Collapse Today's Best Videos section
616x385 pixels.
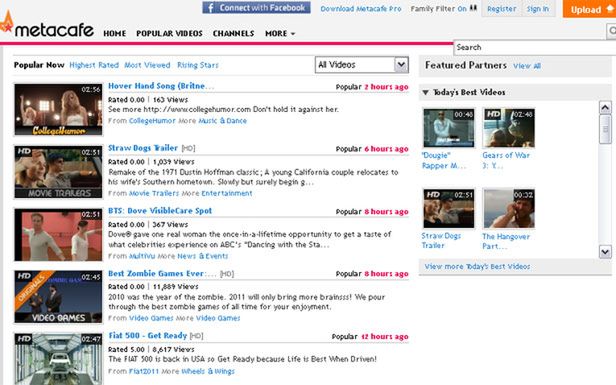point(425,92)
